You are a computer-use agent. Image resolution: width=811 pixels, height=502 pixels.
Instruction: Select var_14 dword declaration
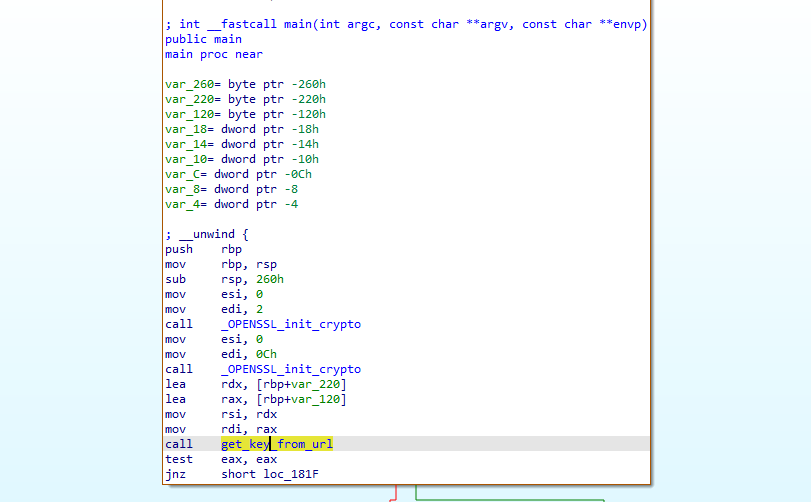coord(242,144)
